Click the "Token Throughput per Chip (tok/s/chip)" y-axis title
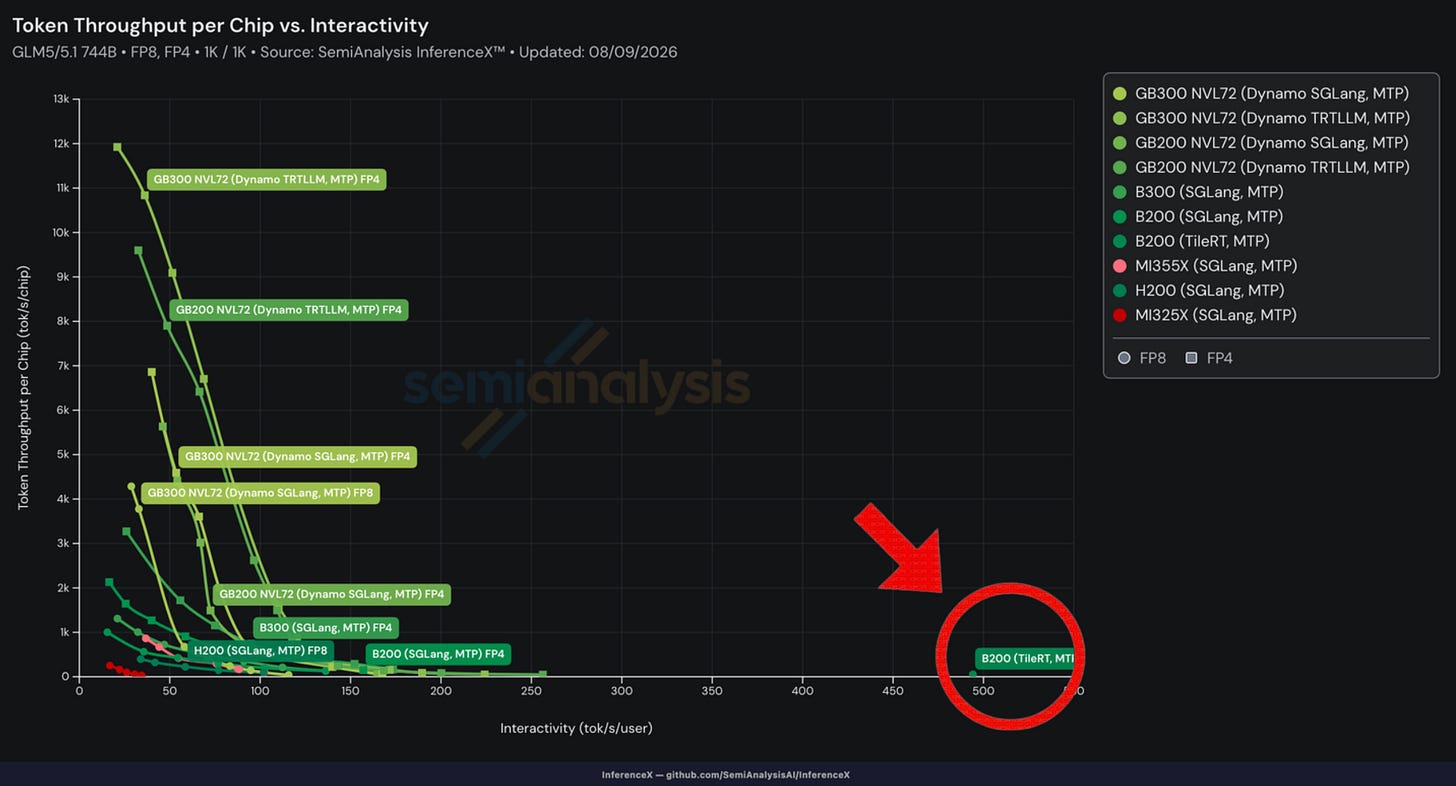 [24, 388]
